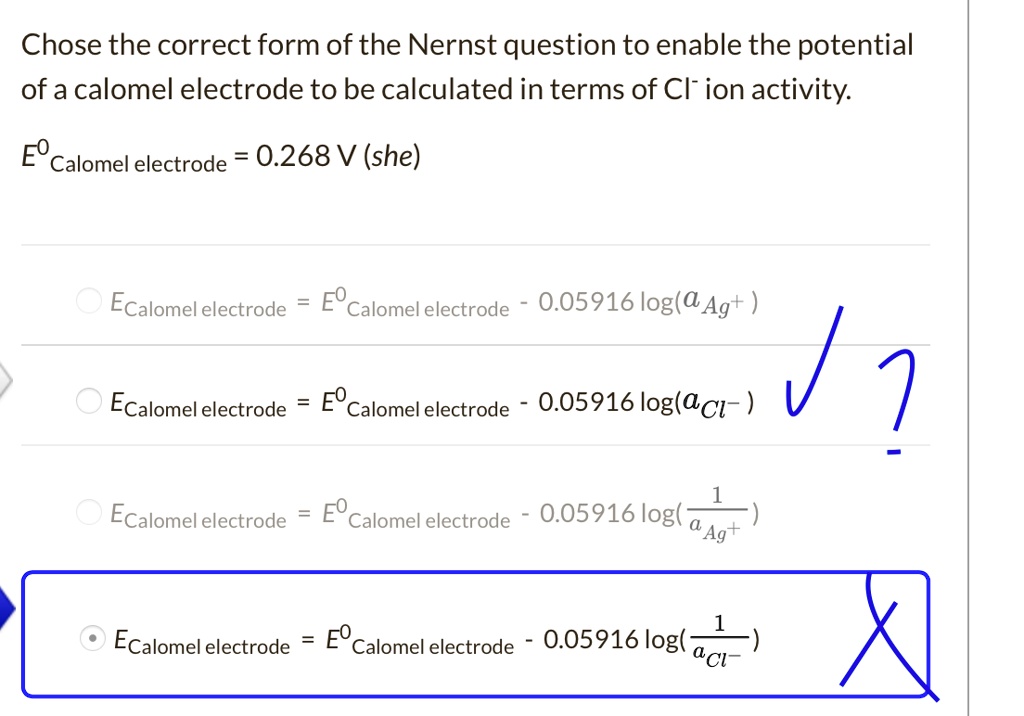Click the fraction 1/a_Ag+ in the third option
Screen dimensions: 1024x716
pos(716,512)
